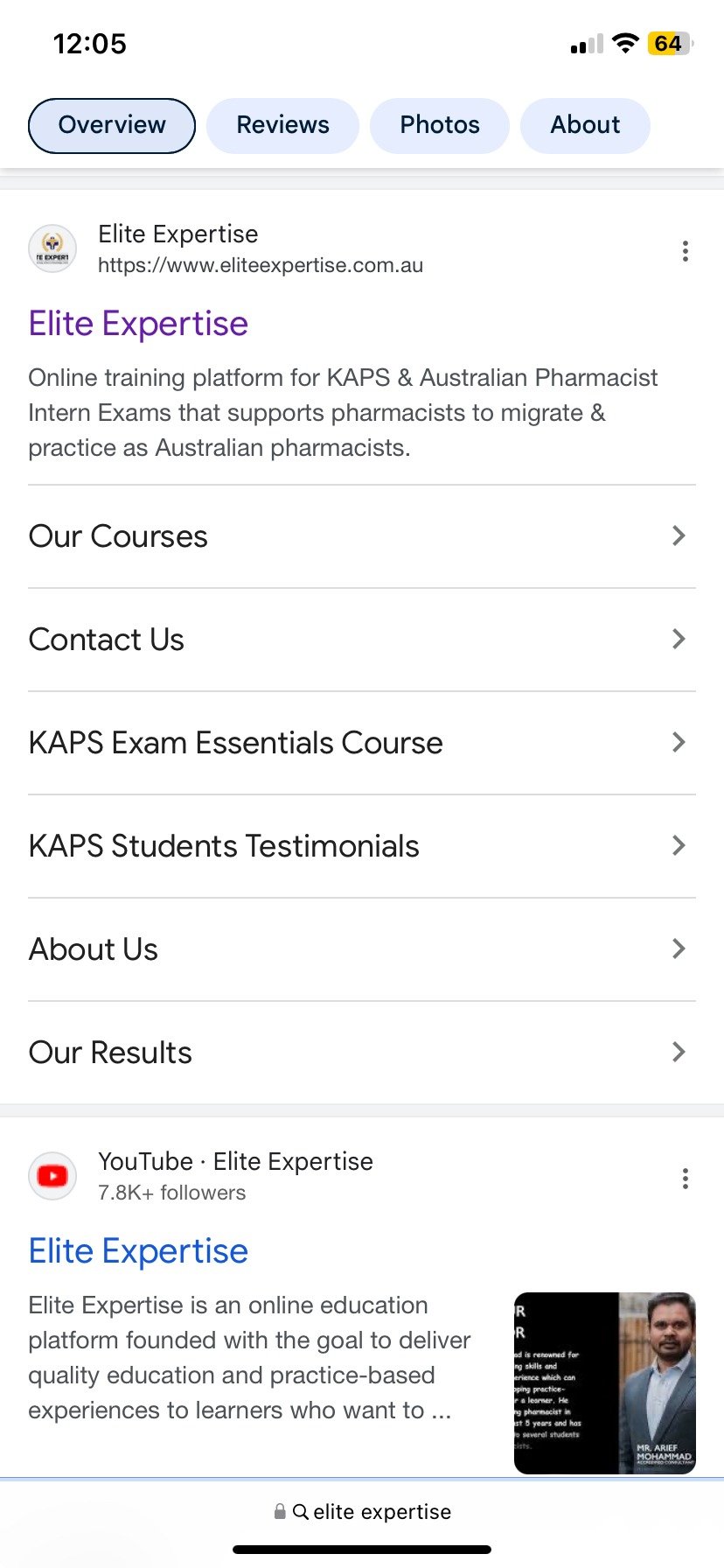The width and height of the screenshot is (724, 1568).
Task: Go to About Us sitelink
Action: (94, 949)
